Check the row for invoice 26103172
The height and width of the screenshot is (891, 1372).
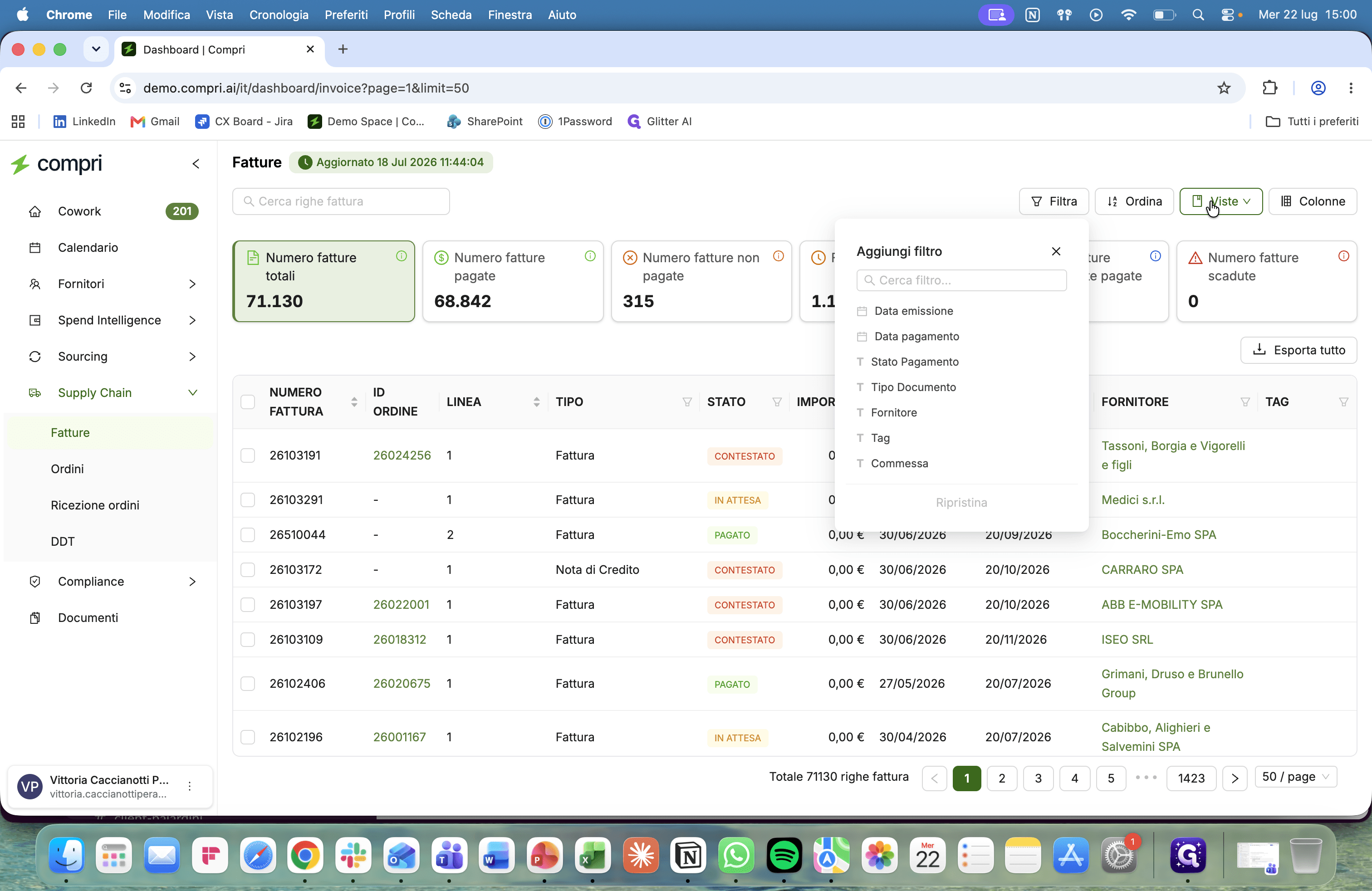click(x=248, y=569)
